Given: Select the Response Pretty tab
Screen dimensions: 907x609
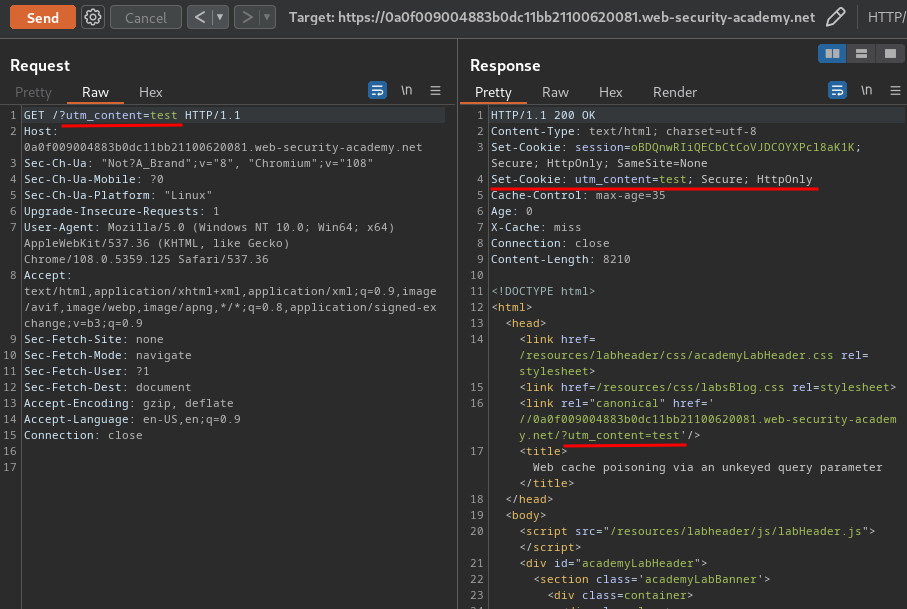Looking at the screenshot, I should (493, 92).
